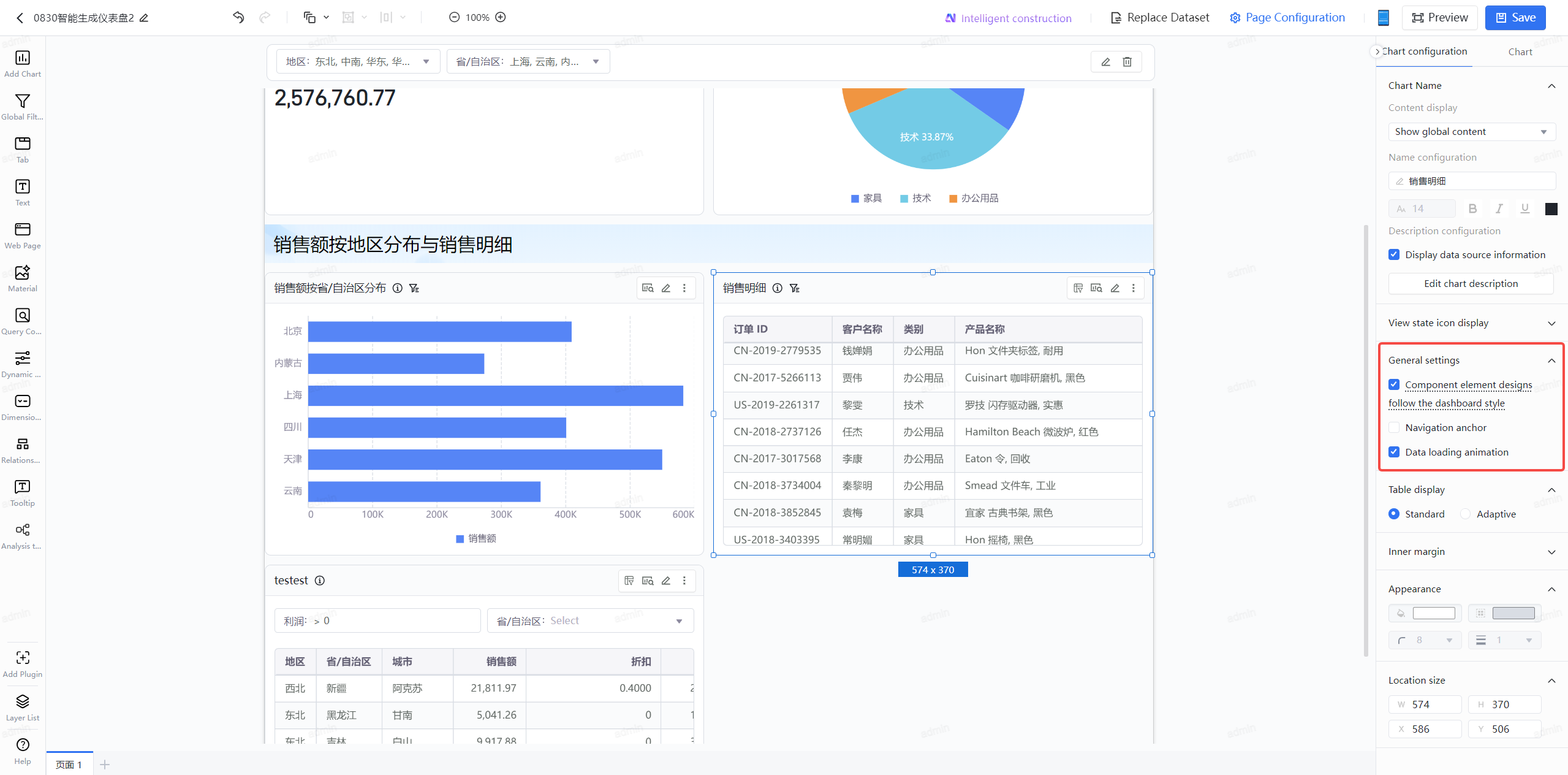Zoom in with the plus icon
The image size is (1568, 775).
point(501,17)
